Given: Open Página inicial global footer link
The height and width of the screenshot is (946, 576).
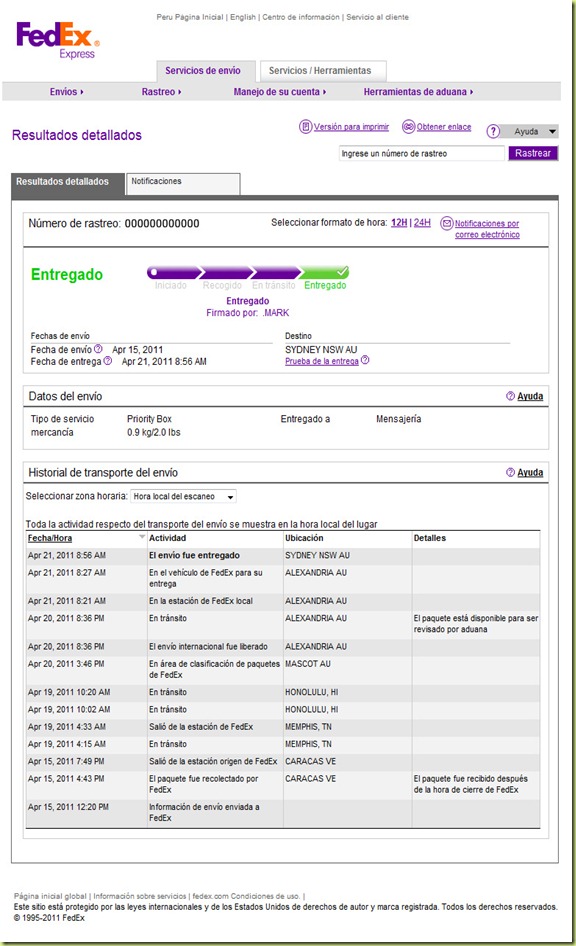Looking at the screenshot, I should (x=50, y=896).
